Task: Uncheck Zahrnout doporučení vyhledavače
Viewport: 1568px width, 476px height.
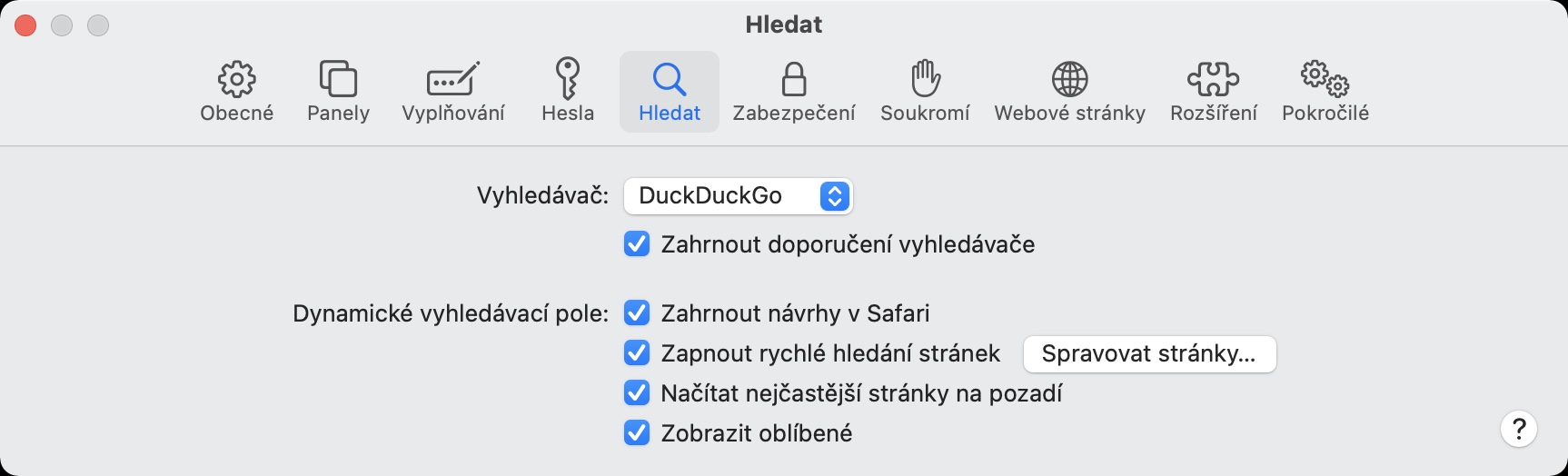Action: (x=637, y=244)
